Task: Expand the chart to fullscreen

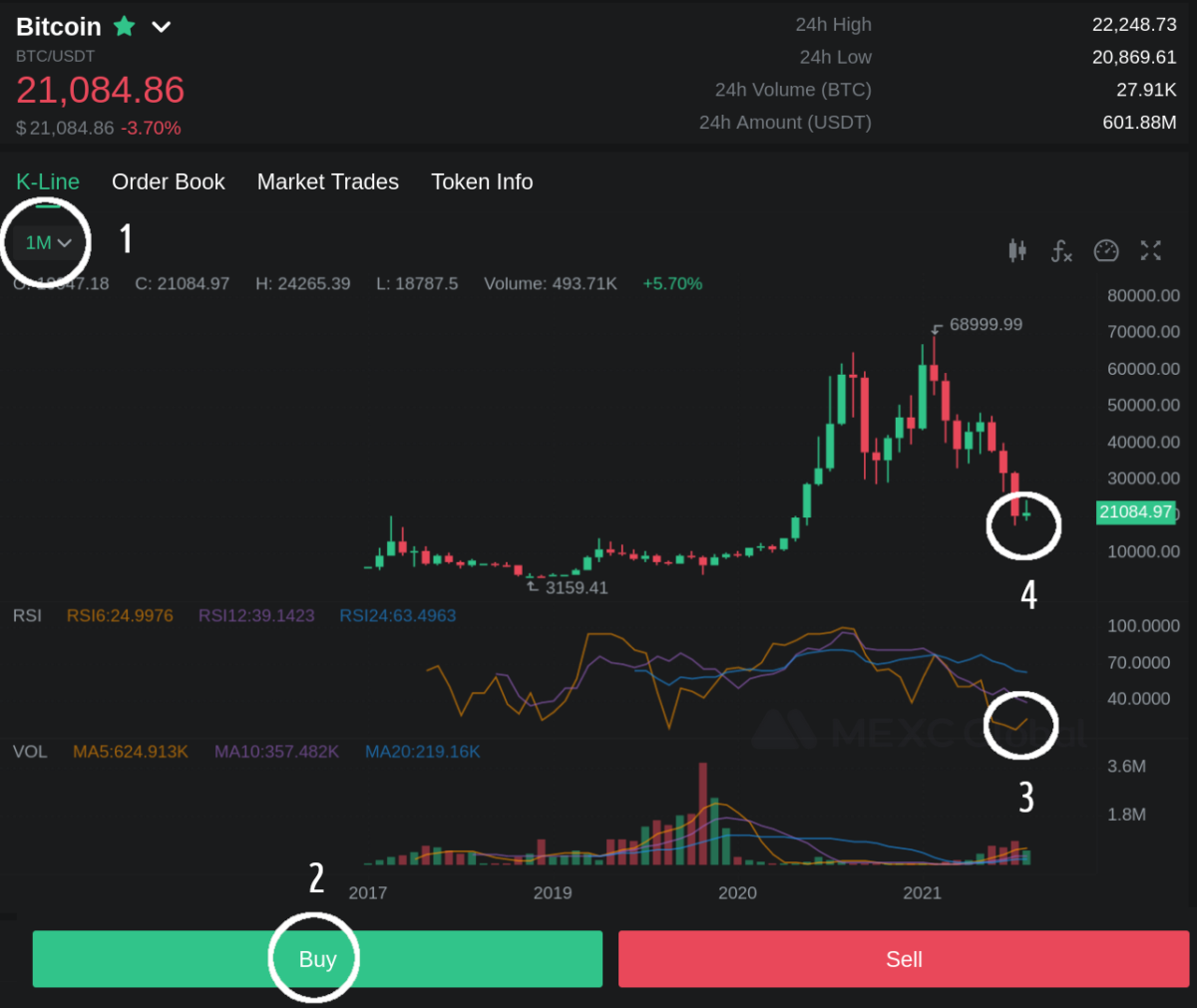Action: (x=1151, y=250)
